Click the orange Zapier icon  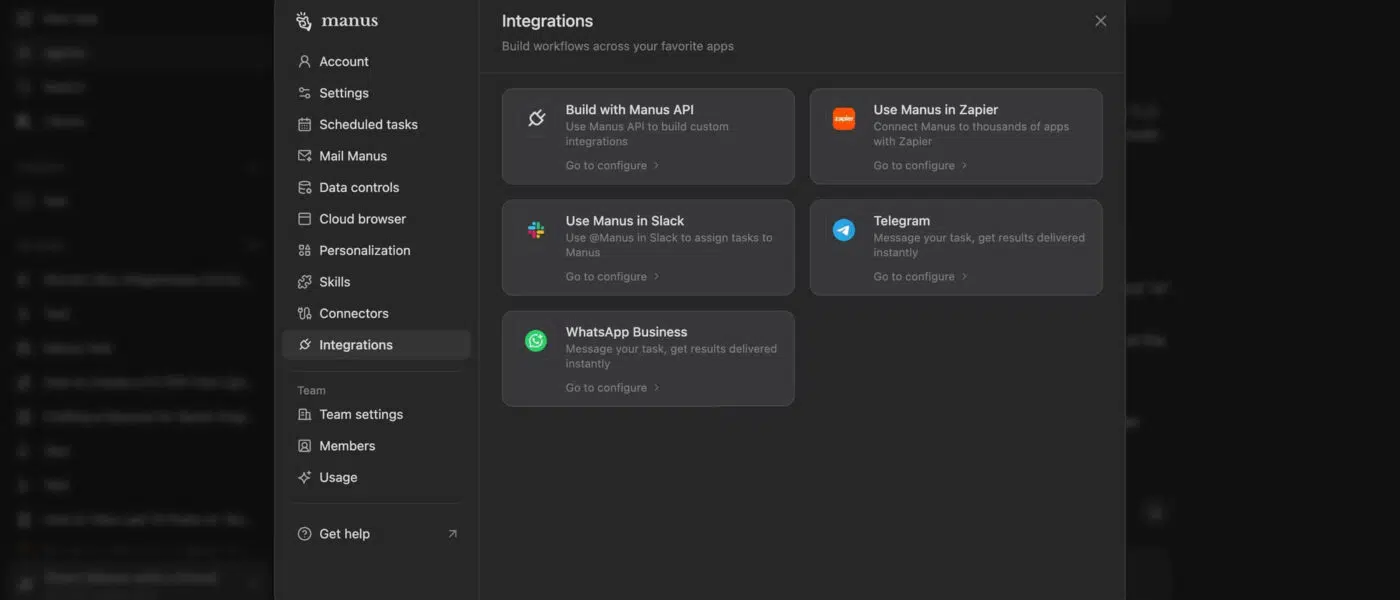click(x=843, y=117)
